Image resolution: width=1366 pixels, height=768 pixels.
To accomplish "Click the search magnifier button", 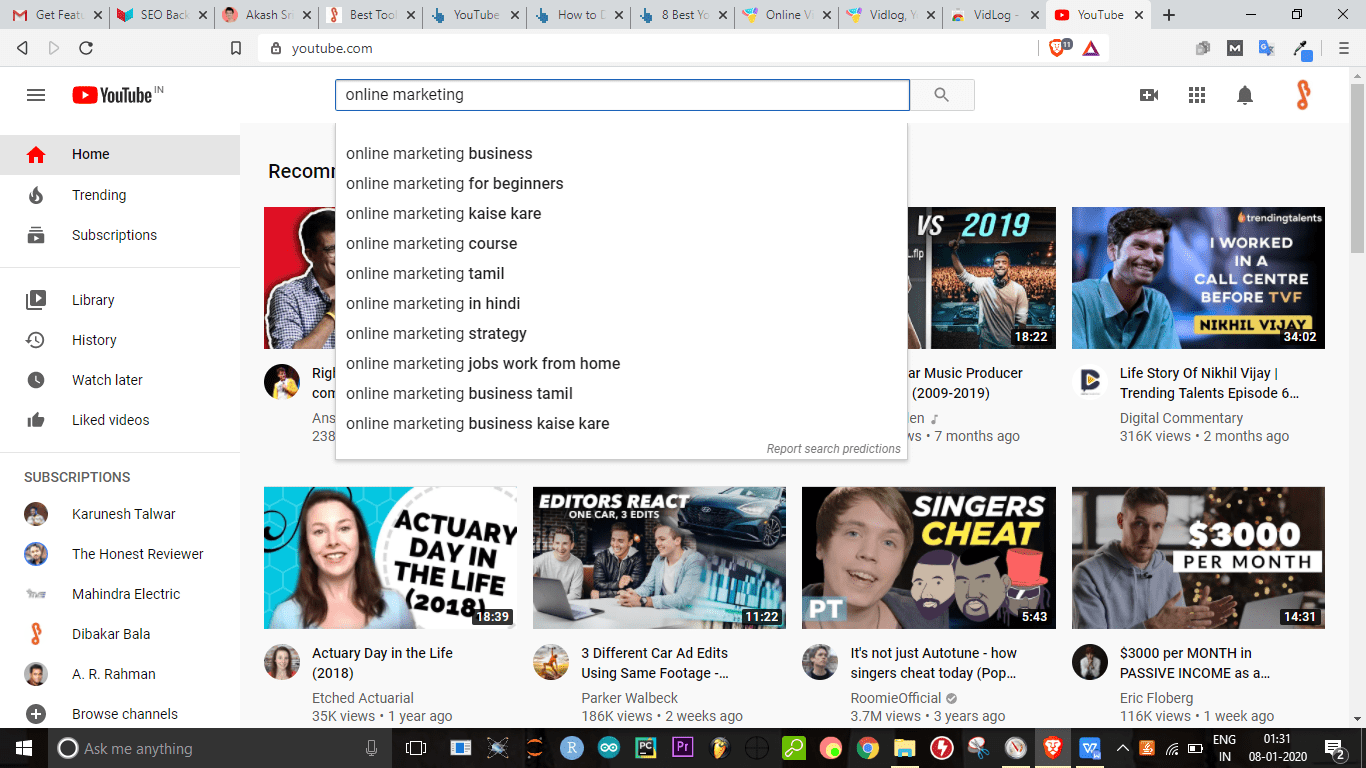I will pos(941,95).
